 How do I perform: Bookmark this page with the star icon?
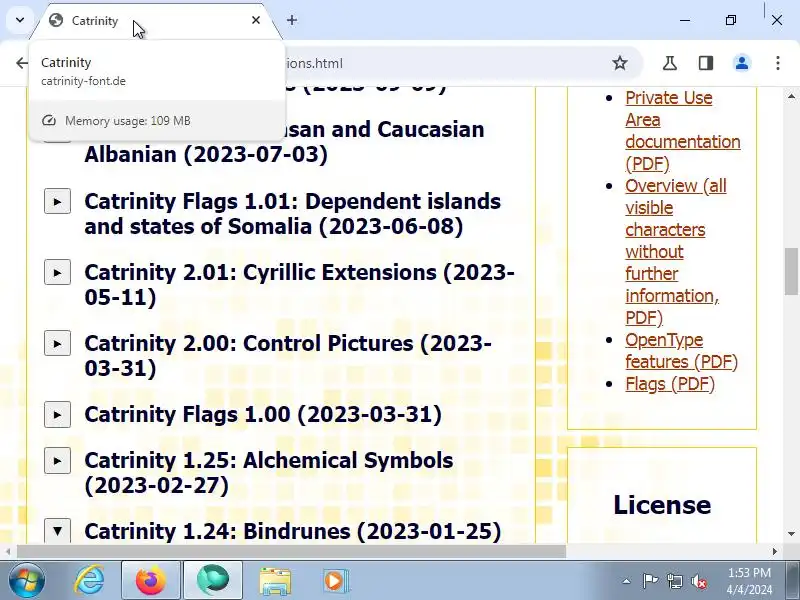coord(620,63)
